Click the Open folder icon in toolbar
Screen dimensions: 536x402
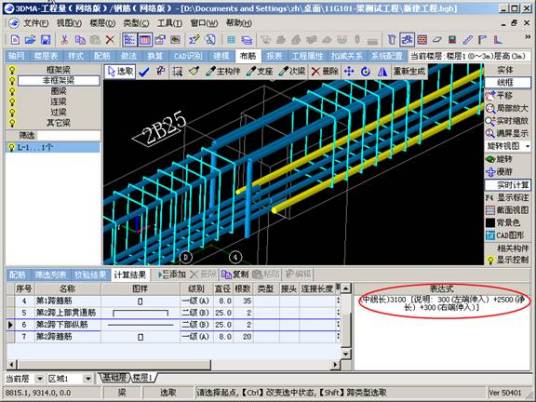pos(30,40)
